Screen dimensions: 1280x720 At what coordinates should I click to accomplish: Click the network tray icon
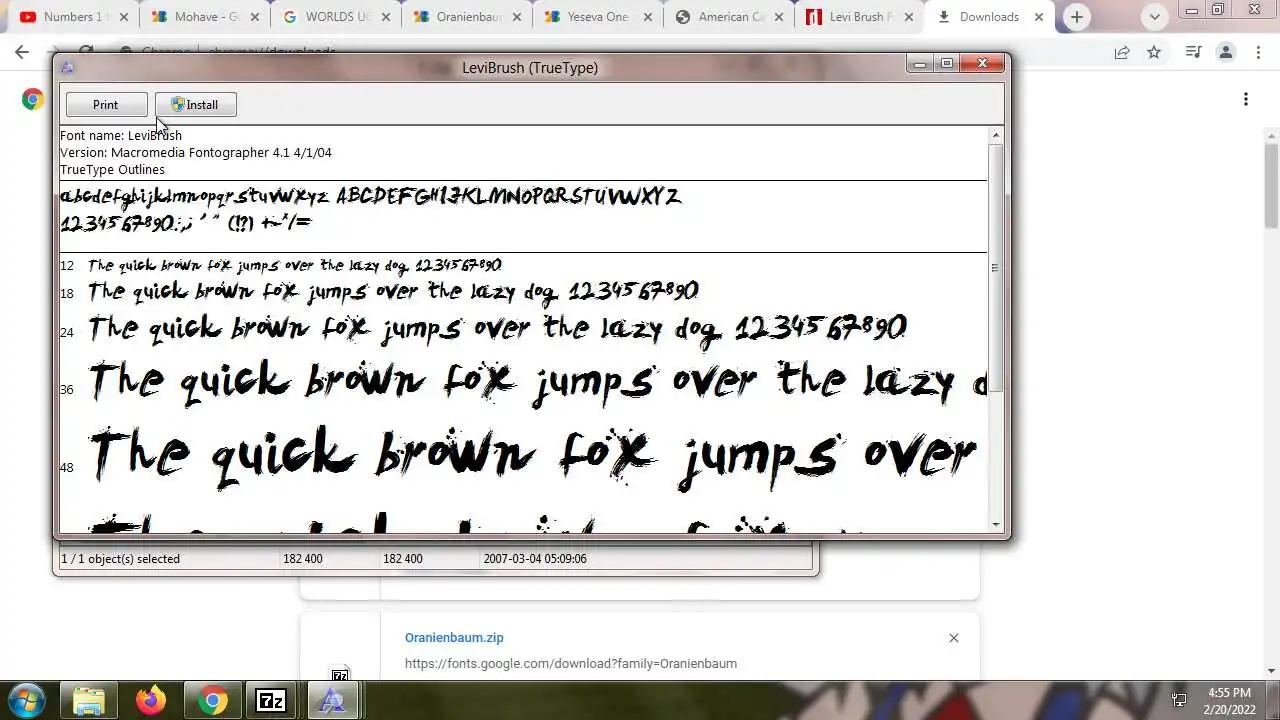(x=1179, y=701)
